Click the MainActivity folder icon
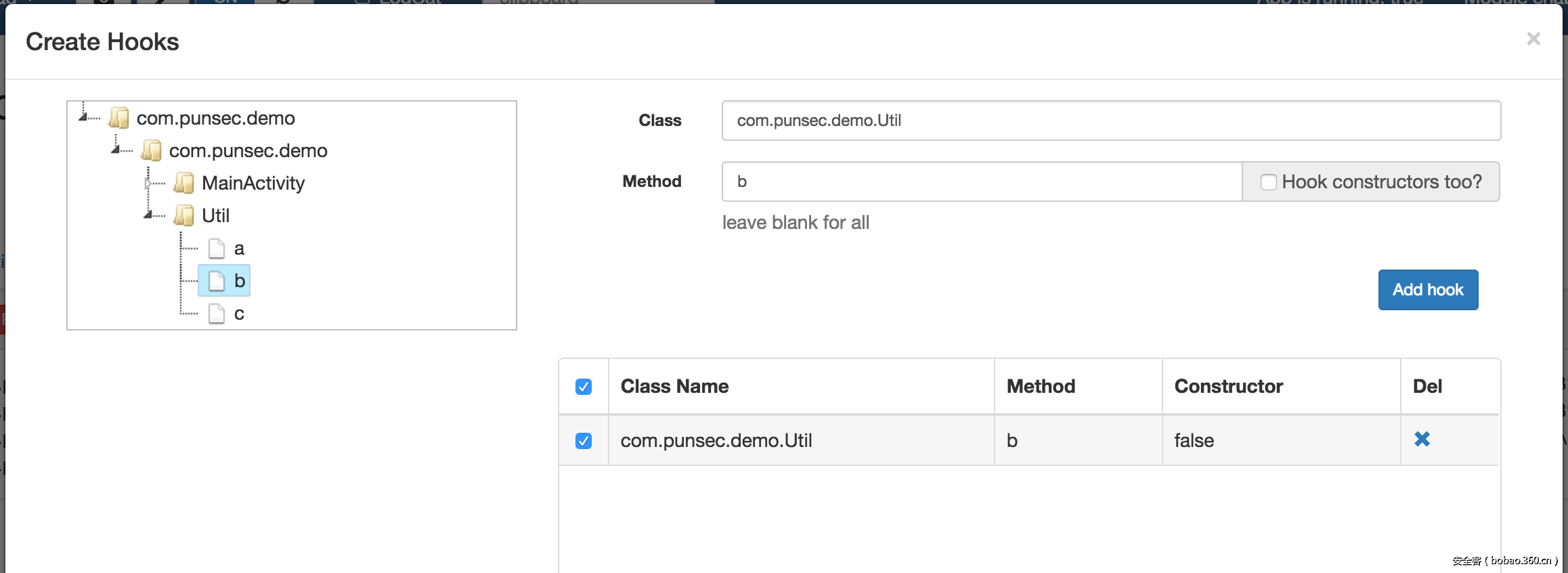 [x=184, y=183]
